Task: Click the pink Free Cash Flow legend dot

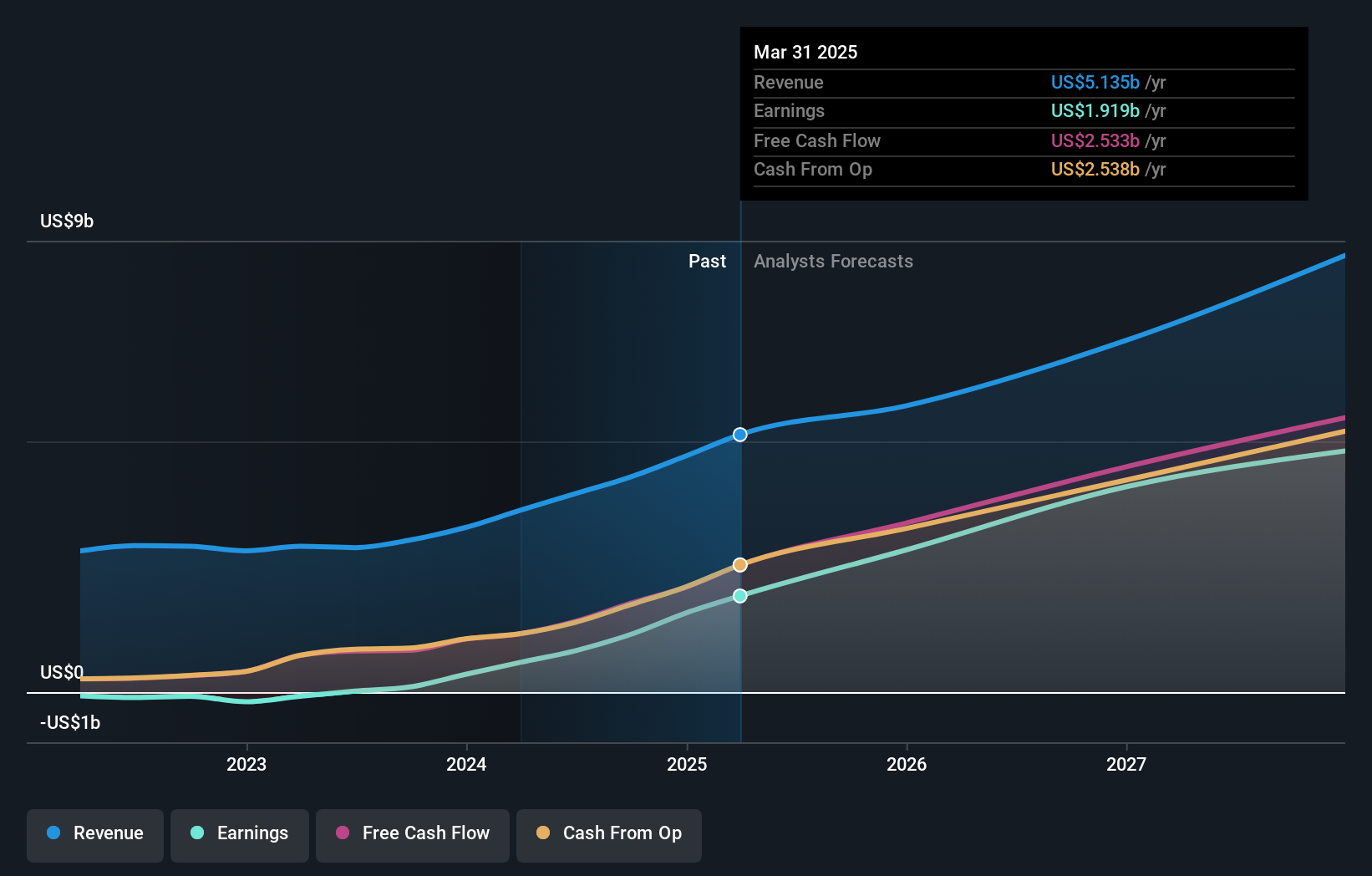Action: 343,833
